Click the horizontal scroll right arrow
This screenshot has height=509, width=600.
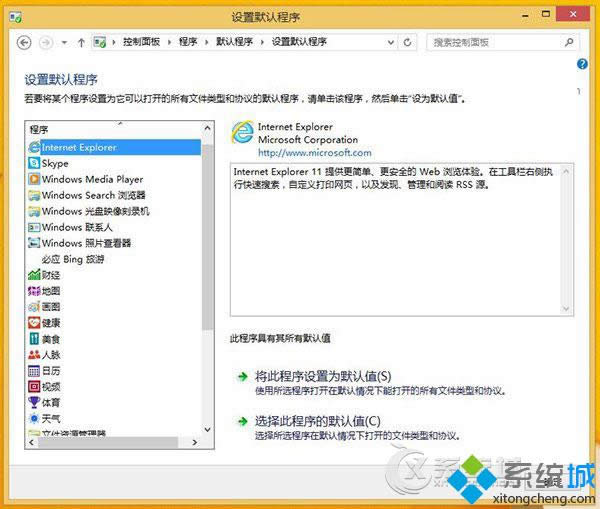195,442
